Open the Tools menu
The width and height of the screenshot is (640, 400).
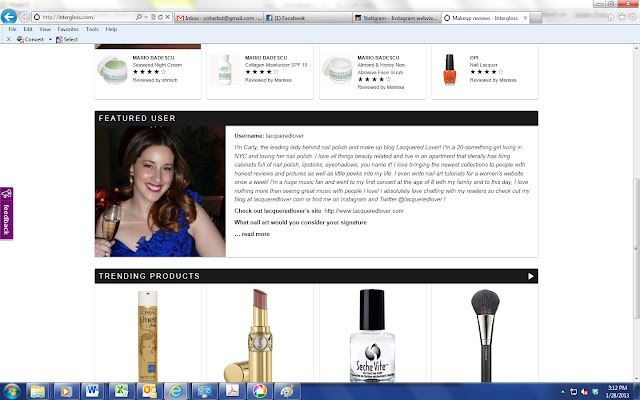click(x=92, y=29)
